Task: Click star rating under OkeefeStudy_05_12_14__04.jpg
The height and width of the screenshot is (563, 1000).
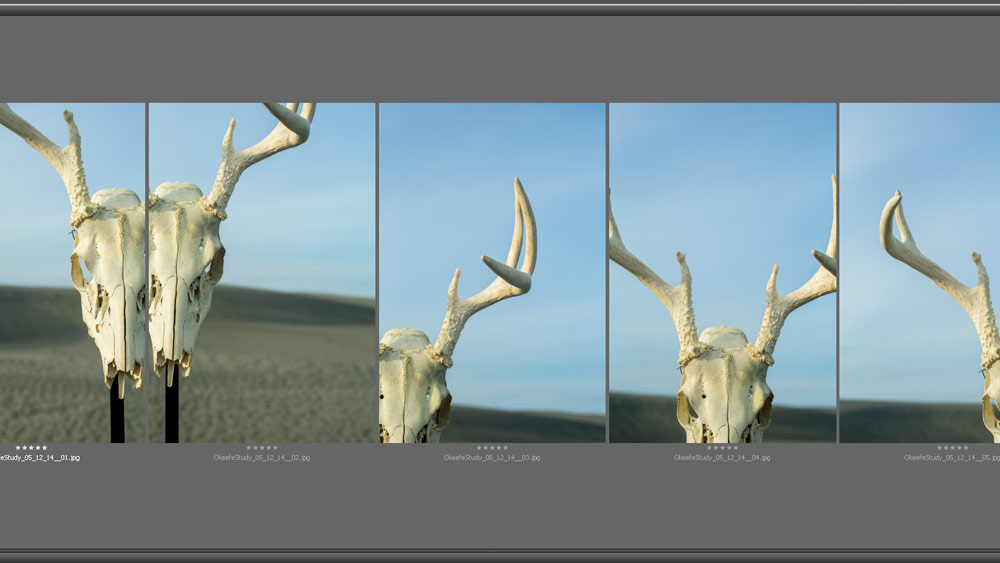Action: click(x=723, y=448)
